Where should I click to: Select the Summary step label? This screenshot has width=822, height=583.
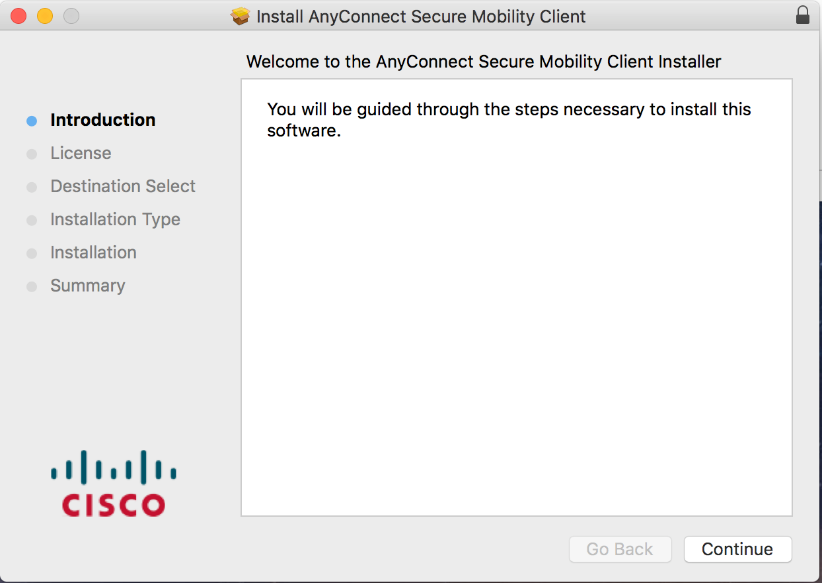pos(88,286)
